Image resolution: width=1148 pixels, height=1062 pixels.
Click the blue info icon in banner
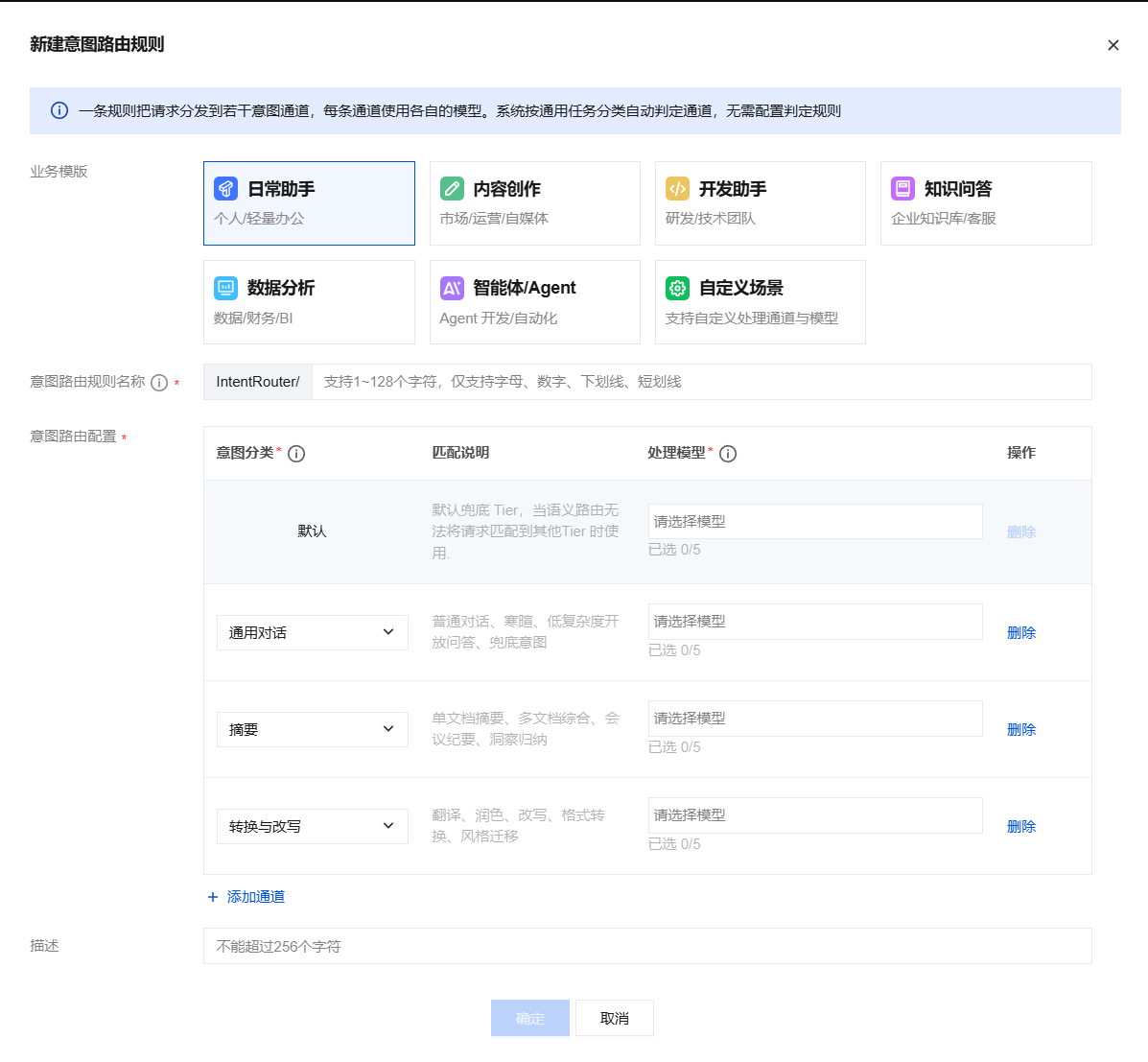click(59, 110)
